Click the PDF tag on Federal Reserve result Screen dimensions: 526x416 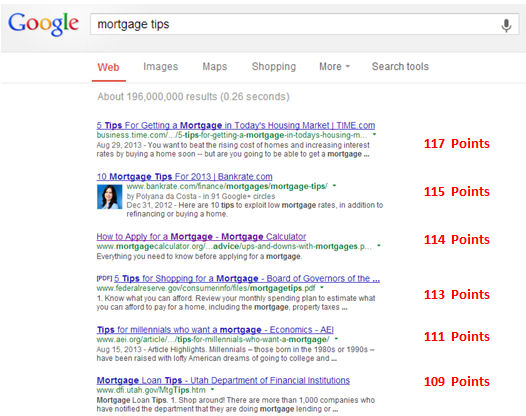click(104, 278)
